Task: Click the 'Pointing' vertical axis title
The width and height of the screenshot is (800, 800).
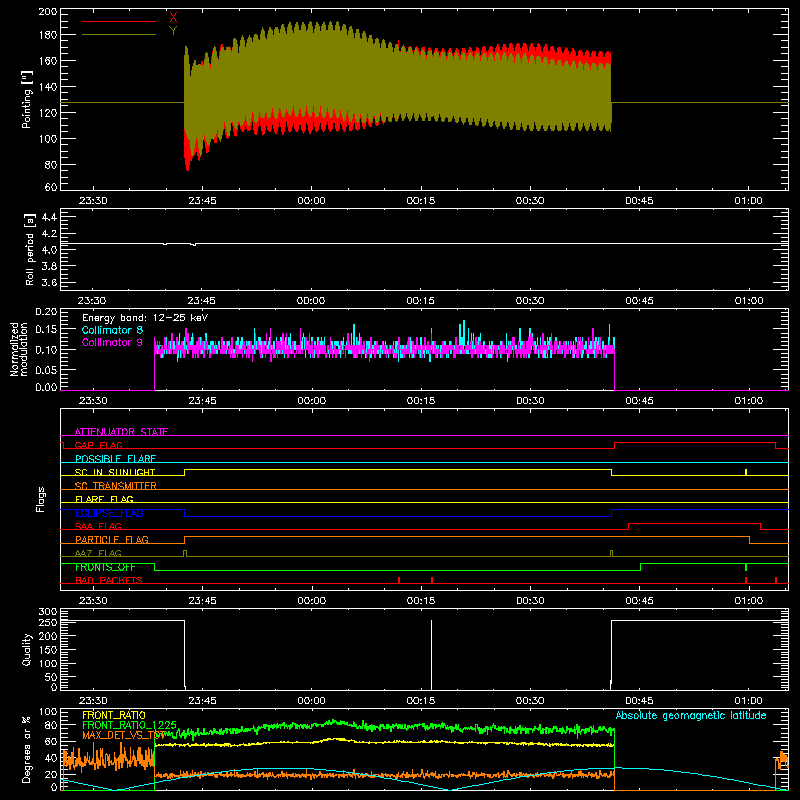Action: (27, 99)
